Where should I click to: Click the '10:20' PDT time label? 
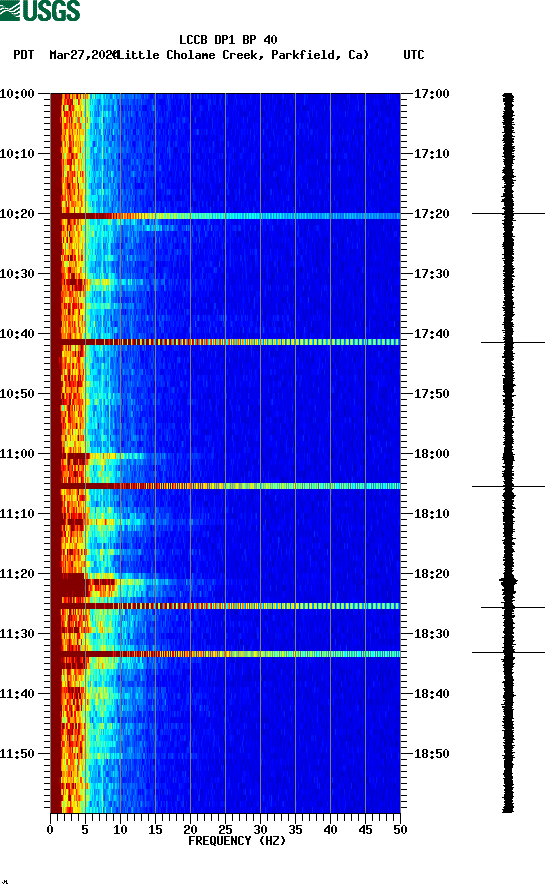point(17,214)
